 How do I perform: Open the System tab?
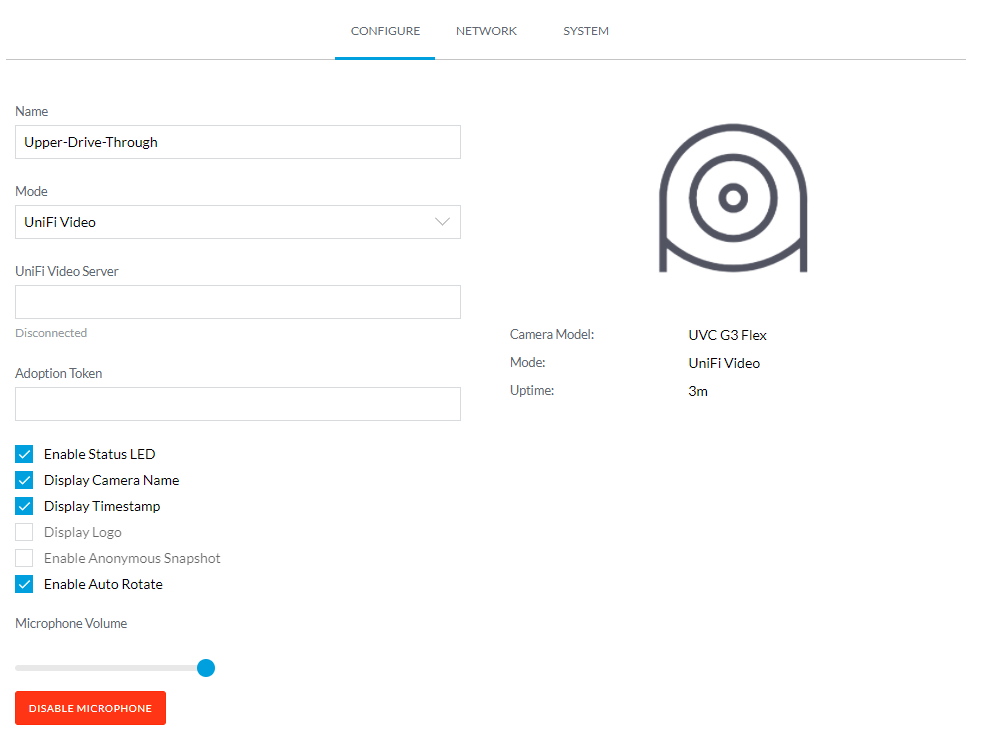[x=586, y=31]
